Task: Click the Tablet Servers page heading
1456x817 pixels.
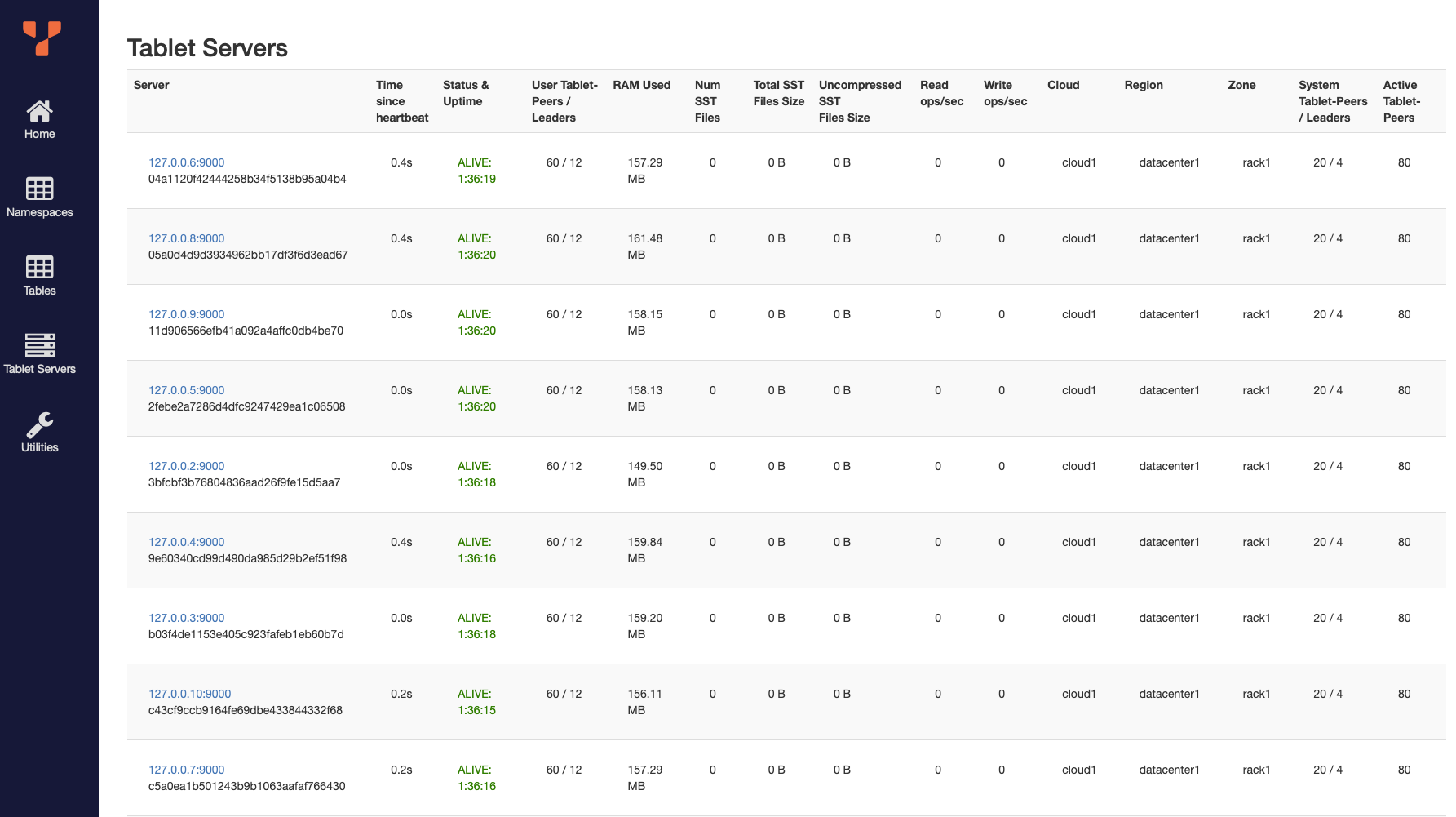Action: tap(207, 48)
